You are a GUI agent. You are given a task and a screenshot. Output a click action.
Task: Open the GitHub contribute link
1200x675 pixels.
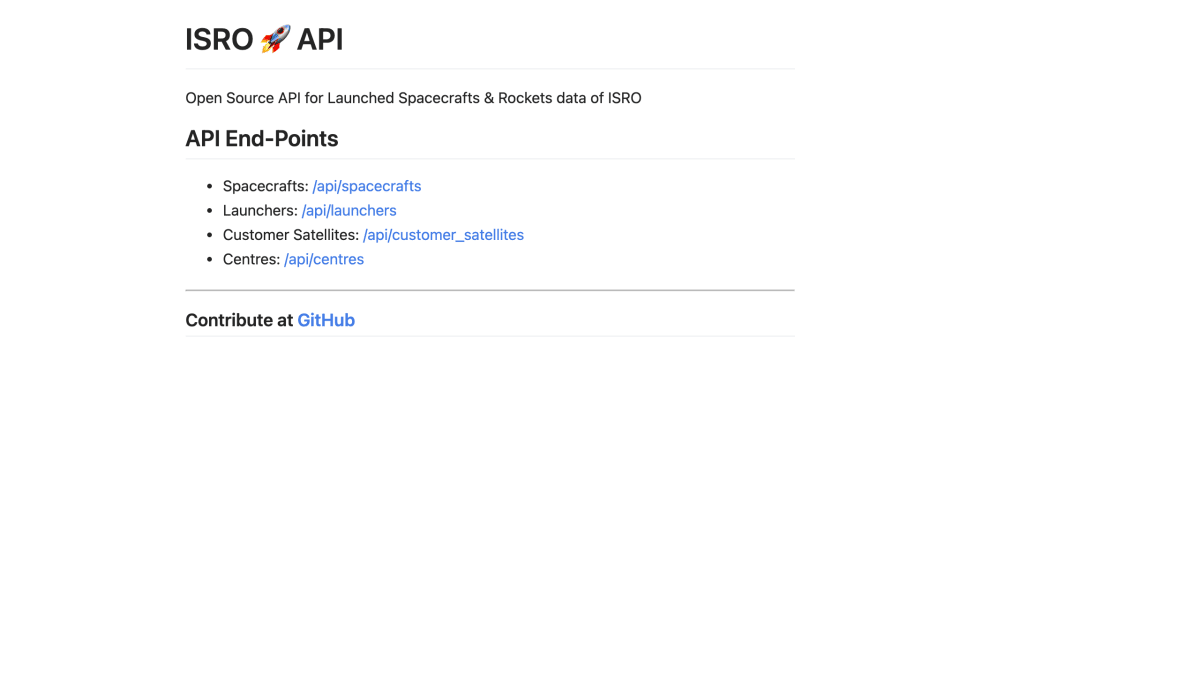(x=326, y=320)
